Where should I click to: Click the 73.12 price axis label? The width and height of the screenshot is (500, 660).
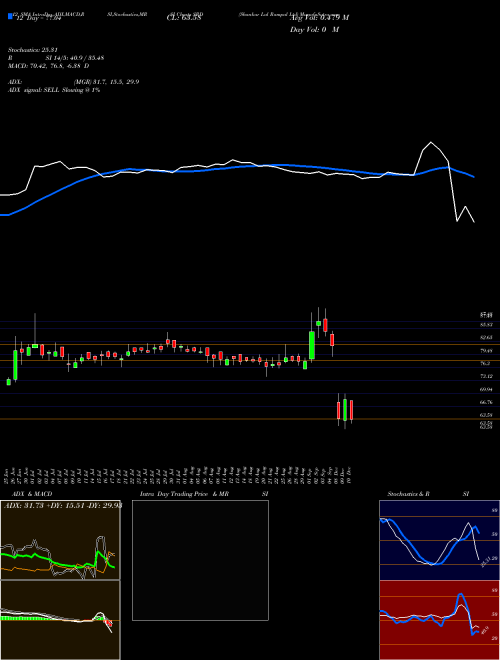pos(487,376)
